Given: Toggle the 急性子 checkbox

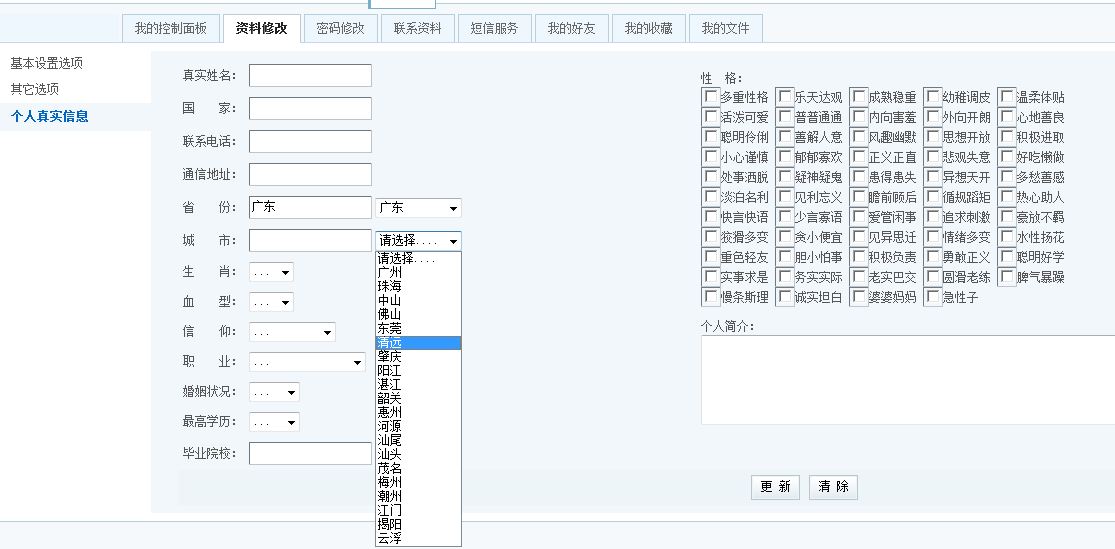Looking at the screenshot, I should [x=933, y=297].
